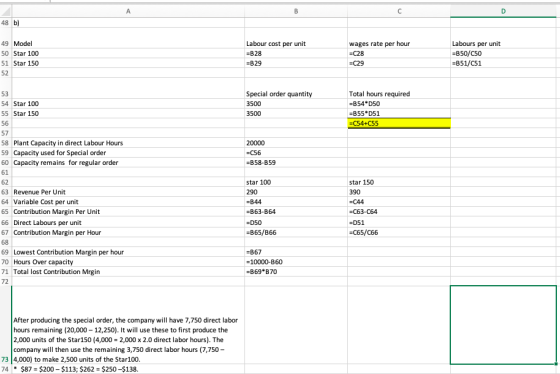Select the column B header
This screenshot has height=374, width=560.
[296, 11]
